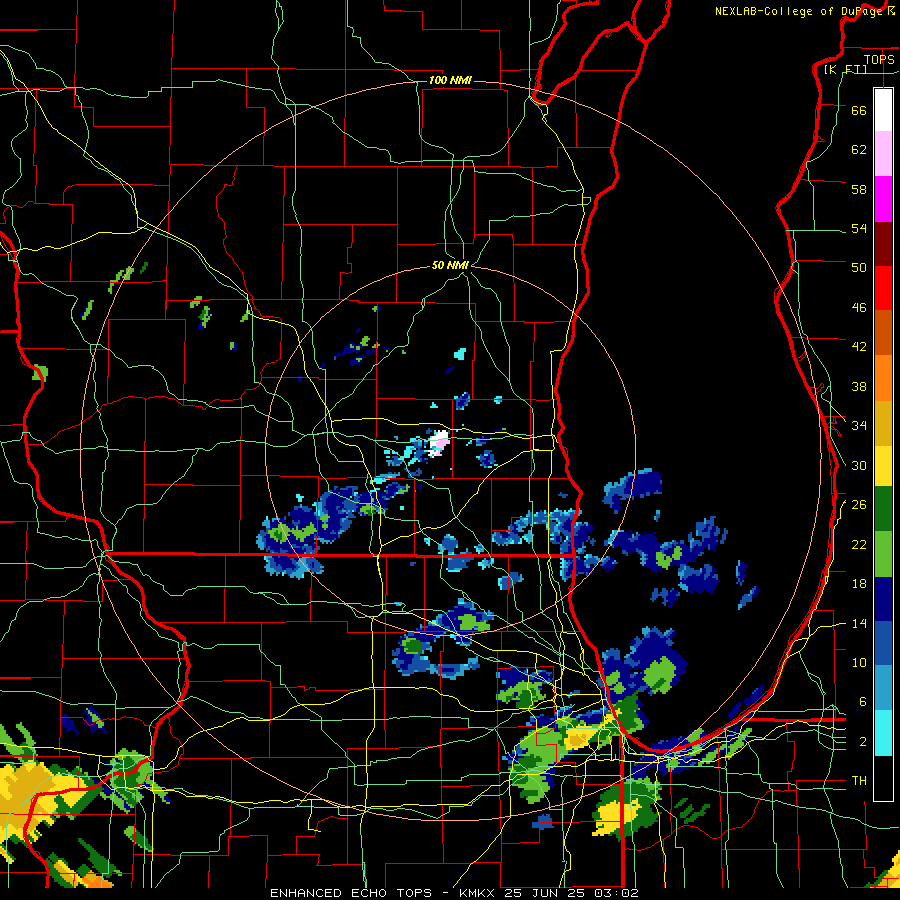
Task: Select the dark red (maroon) legend swatch
Action: click(x=883, y=245)
